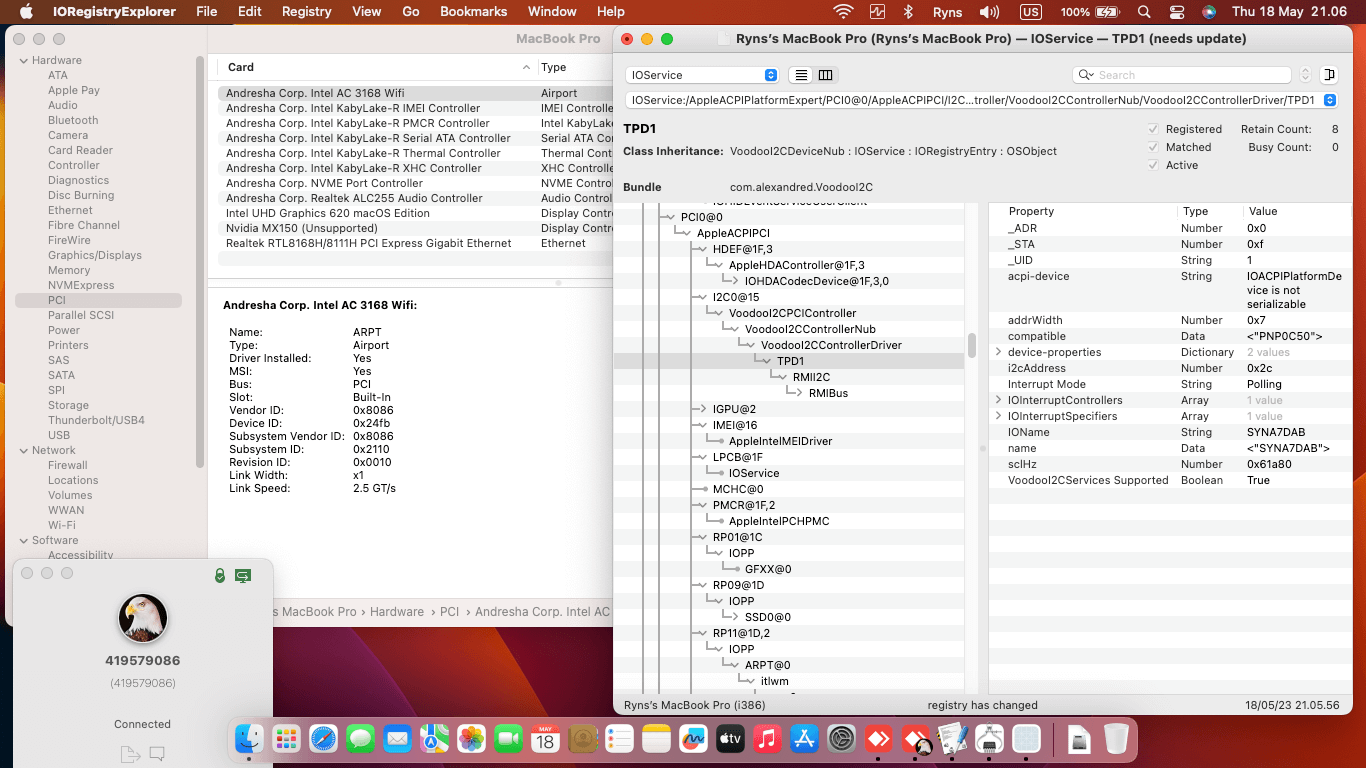The width and height of the screenshot is (1366, 768).
Task: Open Calendar from the Dock
Action: (x=545, y=739)
